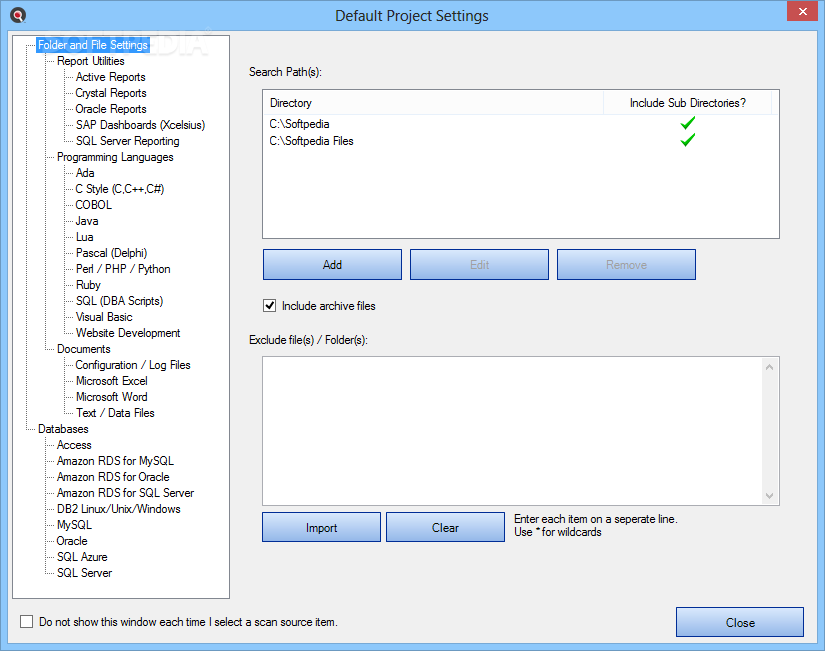Close the Default Project Settings window
The image size is (825, 651).
tap(802, 11)
